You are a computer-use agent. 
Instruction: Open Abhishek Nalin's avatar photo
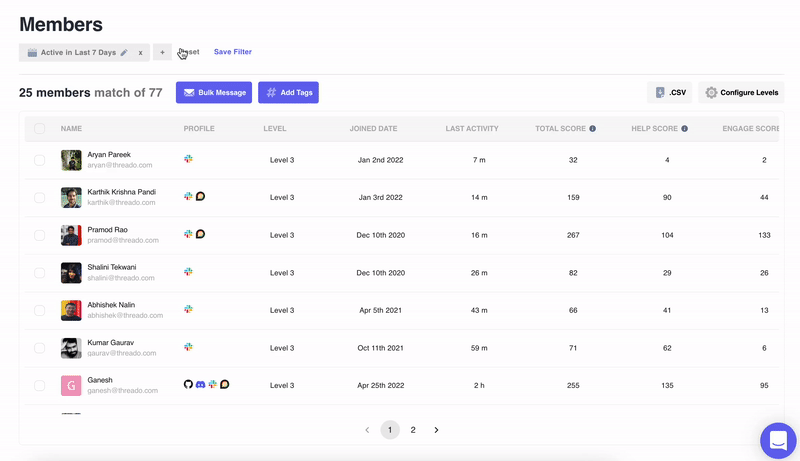click(x=71, y=311)
